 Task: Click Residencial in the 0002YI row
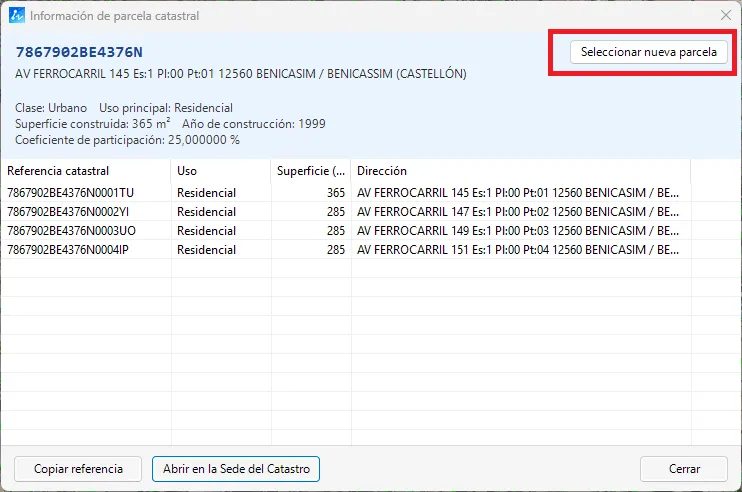(206, 211)
